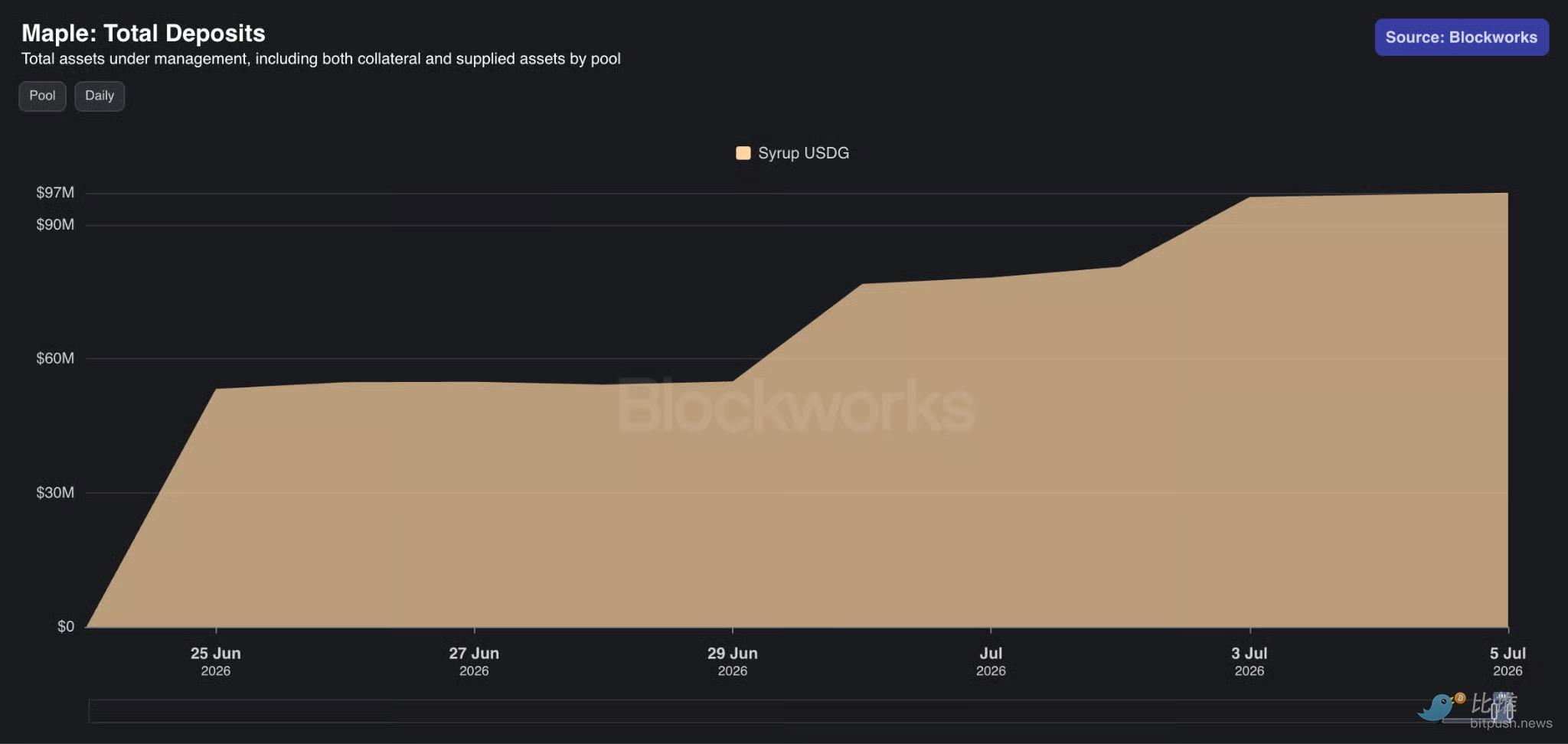
Task: Click the $97M y-axis label
Action: (x=55, y=193)
